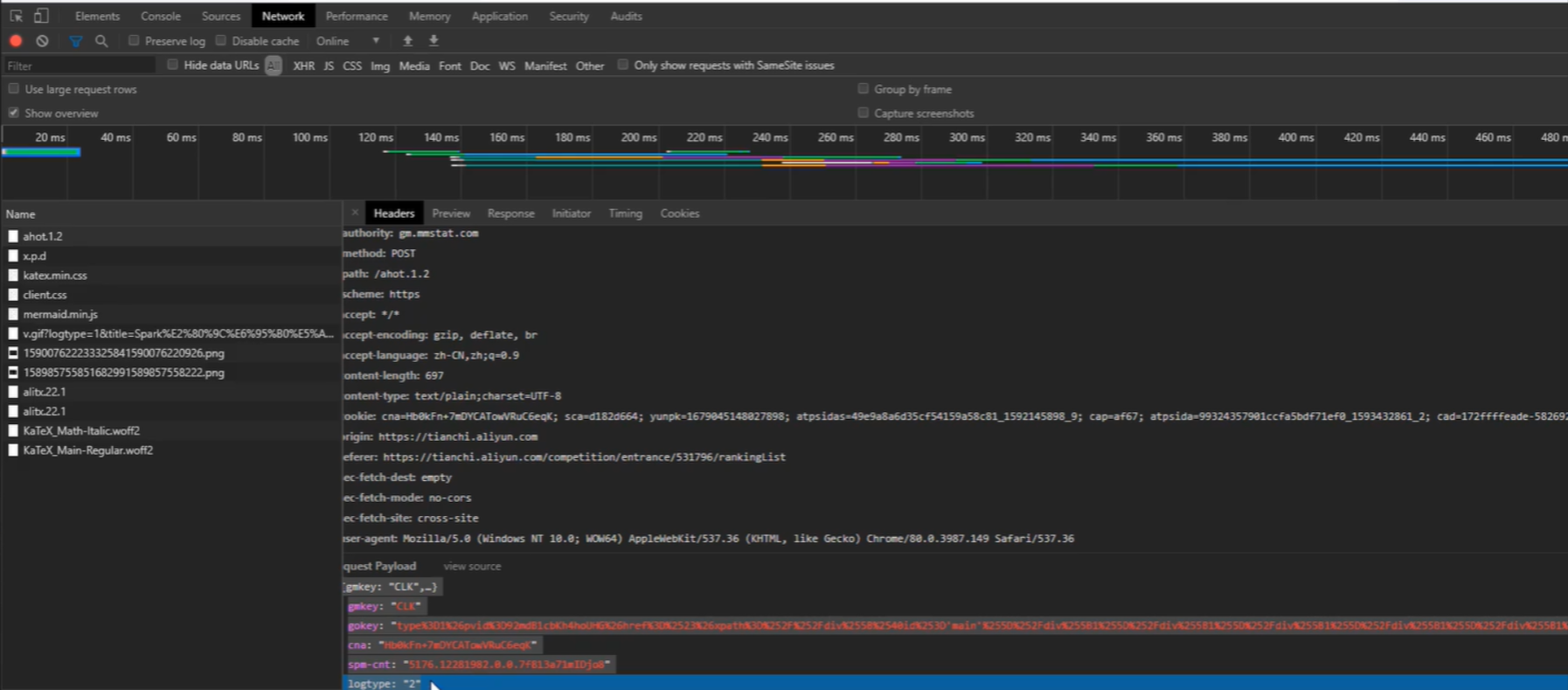Select the x.p.d request
This screenshot has height=690, width=1568.
[171, 255]
